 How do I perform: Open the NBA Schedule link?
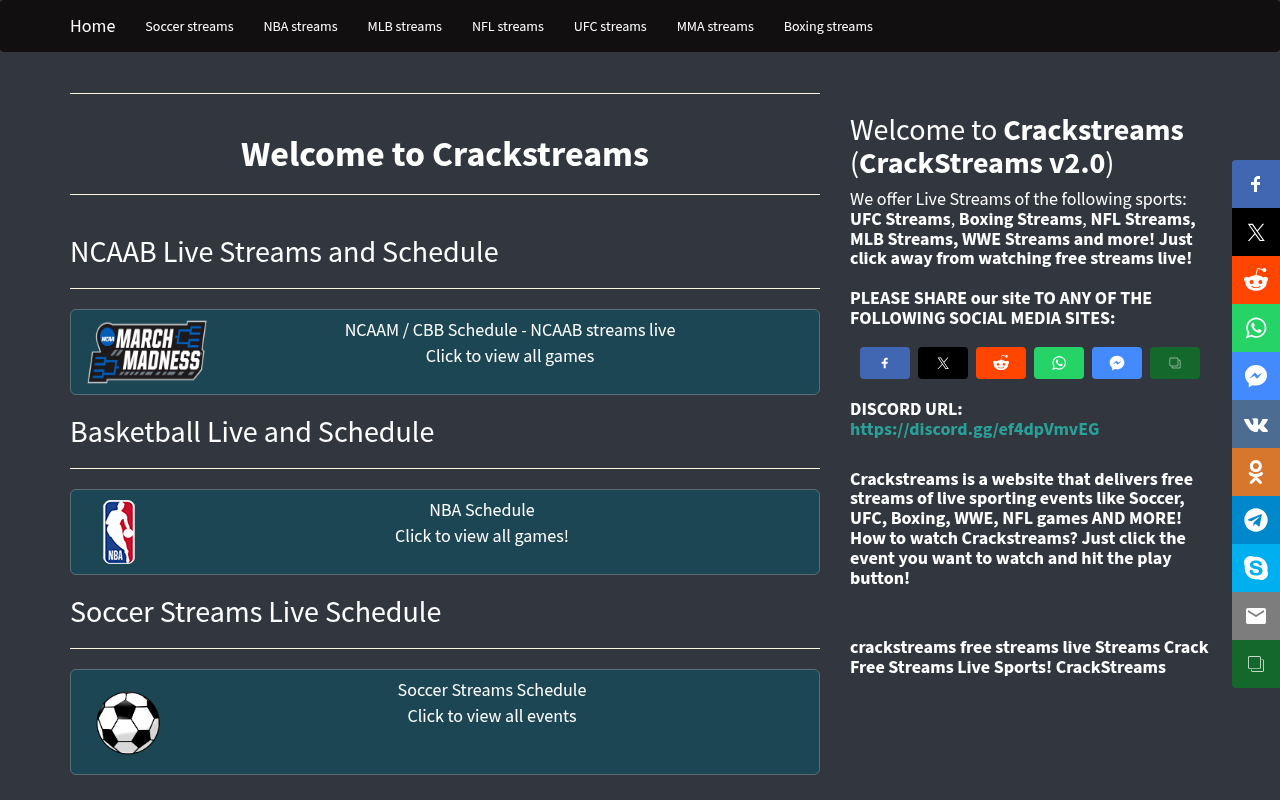point(482,510)
